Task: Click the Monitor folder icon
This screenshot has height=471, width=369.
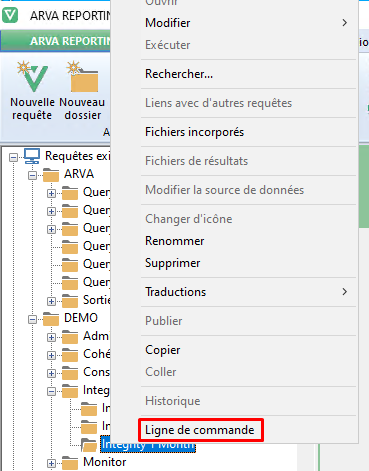Action: coord(70,463)
